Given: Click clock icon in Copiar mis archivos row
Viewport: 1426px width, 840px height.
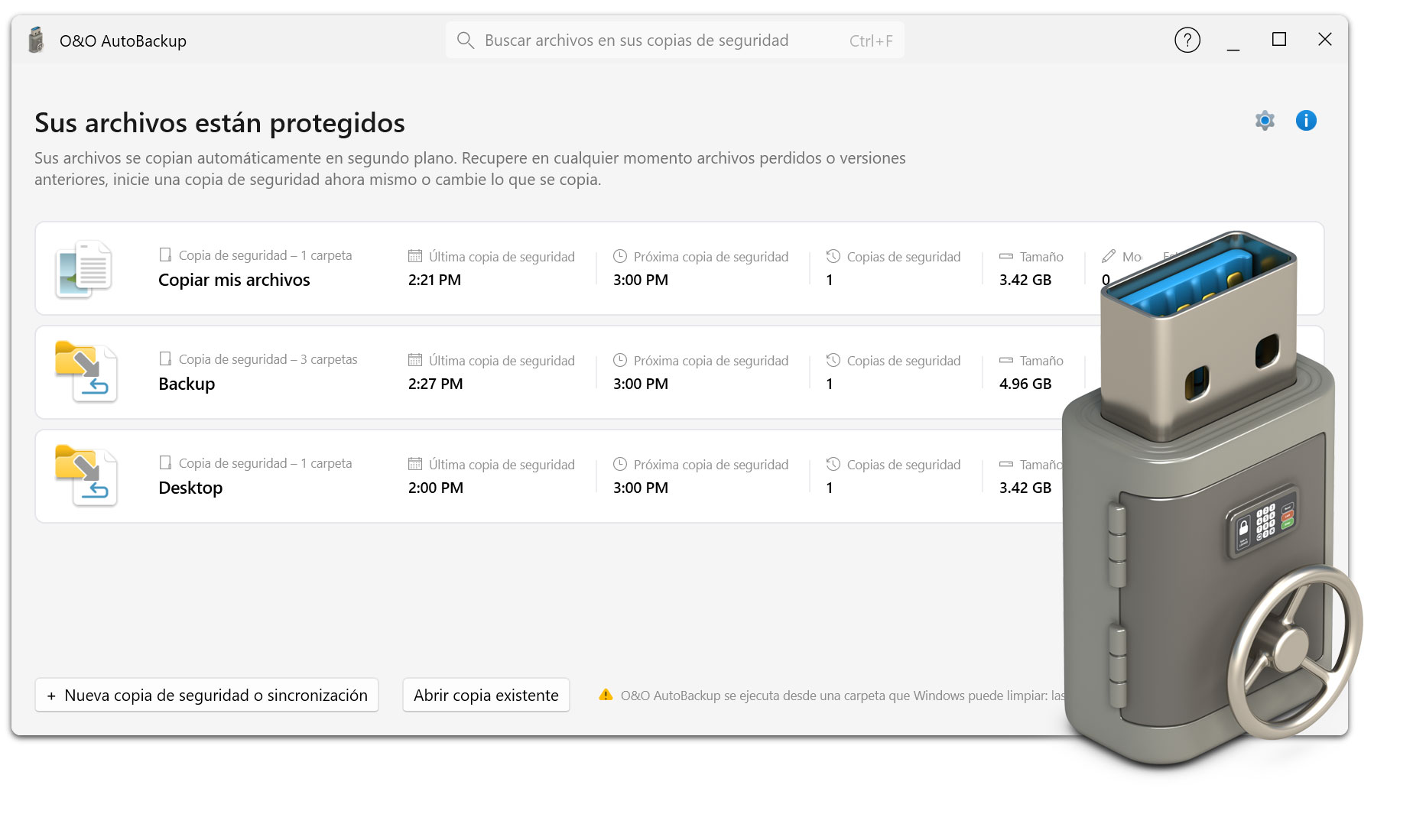Looking at the screenshot, I should pos(620,256).
